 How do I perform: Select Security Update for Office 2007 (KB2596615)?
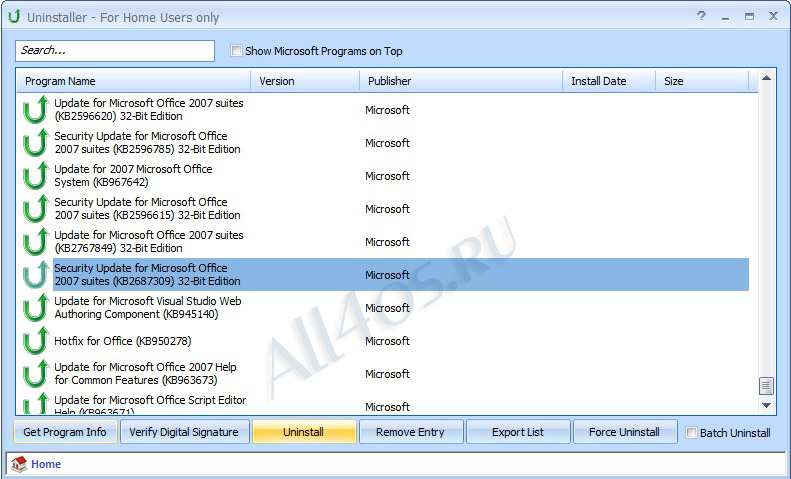click(x=147, y=209)
